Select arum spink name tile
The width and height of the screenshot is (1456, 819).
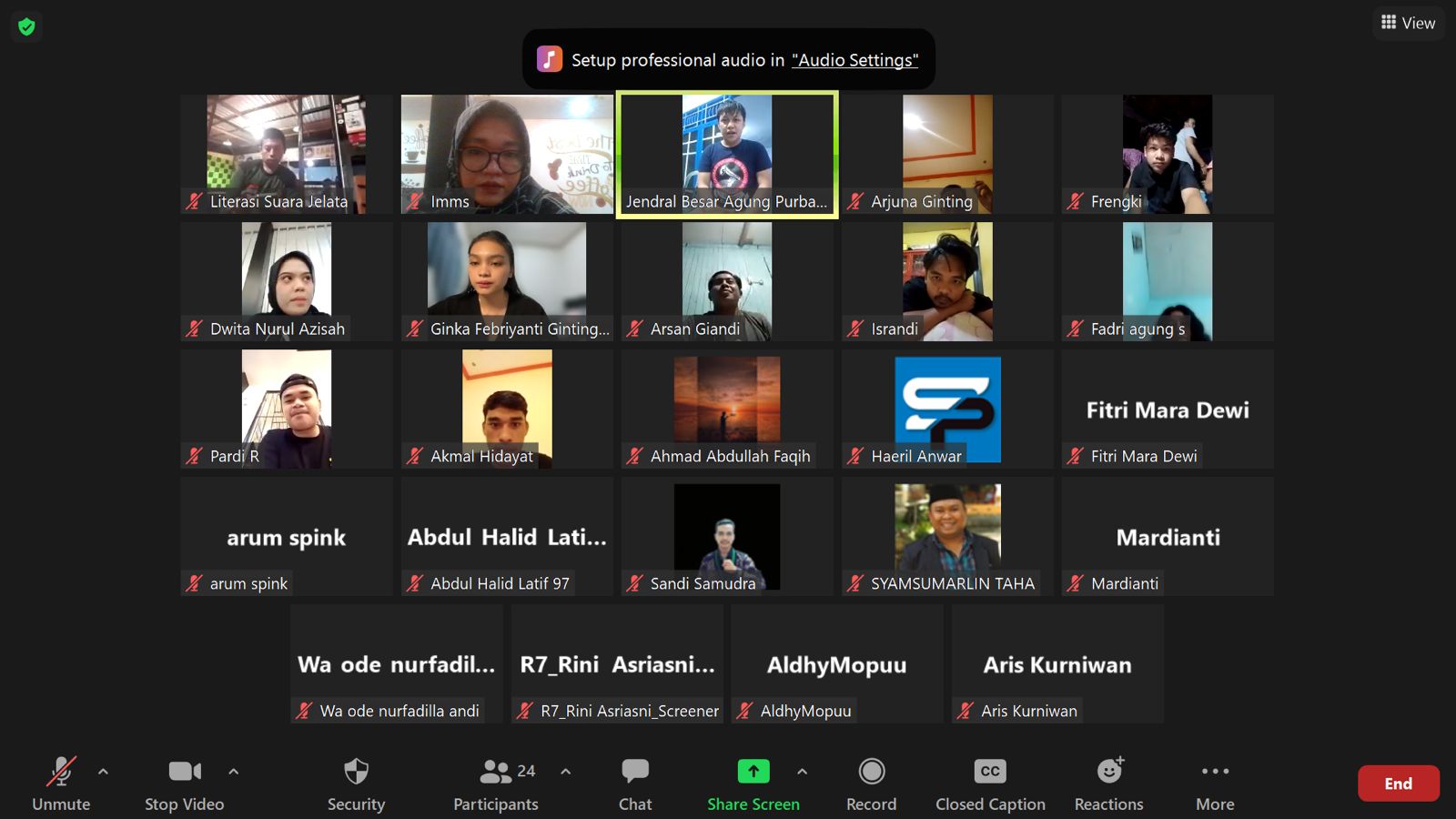point(287,537)
